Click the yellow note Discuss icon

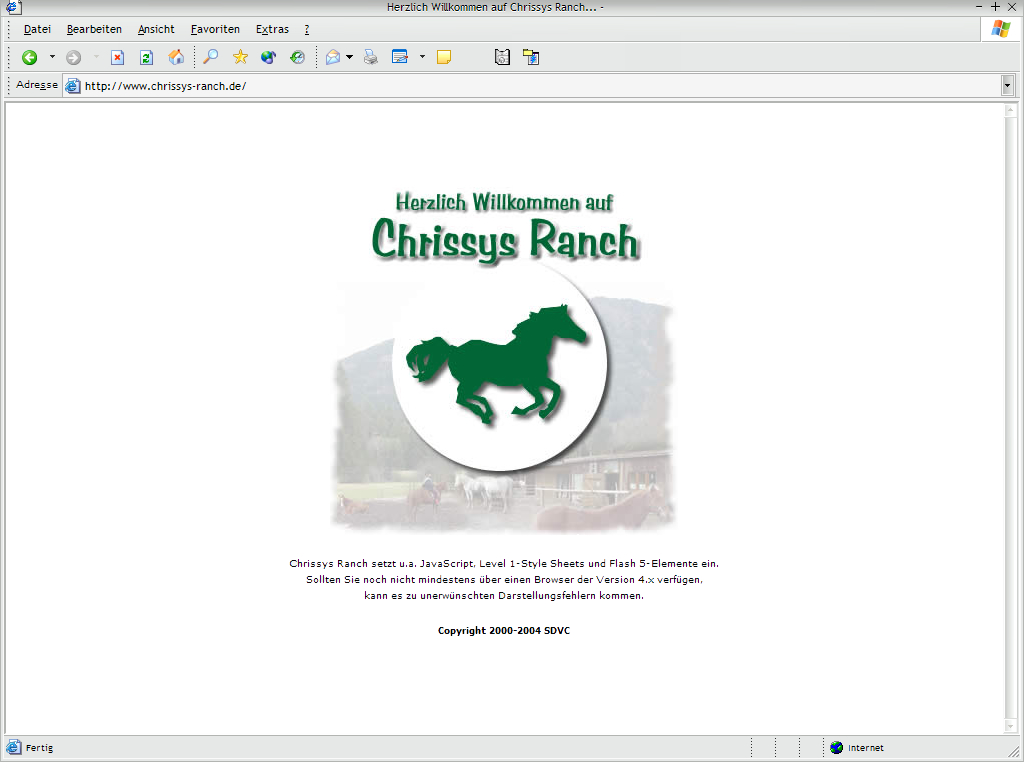[x=444, y=57]
